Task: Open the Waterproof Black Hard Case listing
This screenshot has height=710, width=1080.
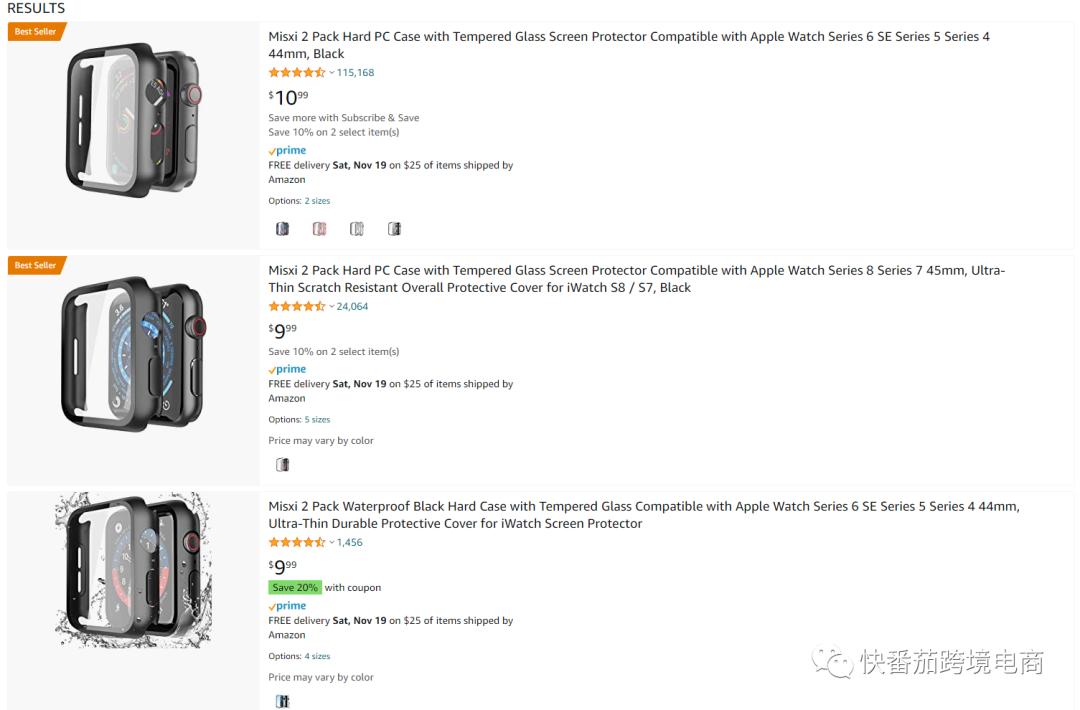Action: [643, 515]
